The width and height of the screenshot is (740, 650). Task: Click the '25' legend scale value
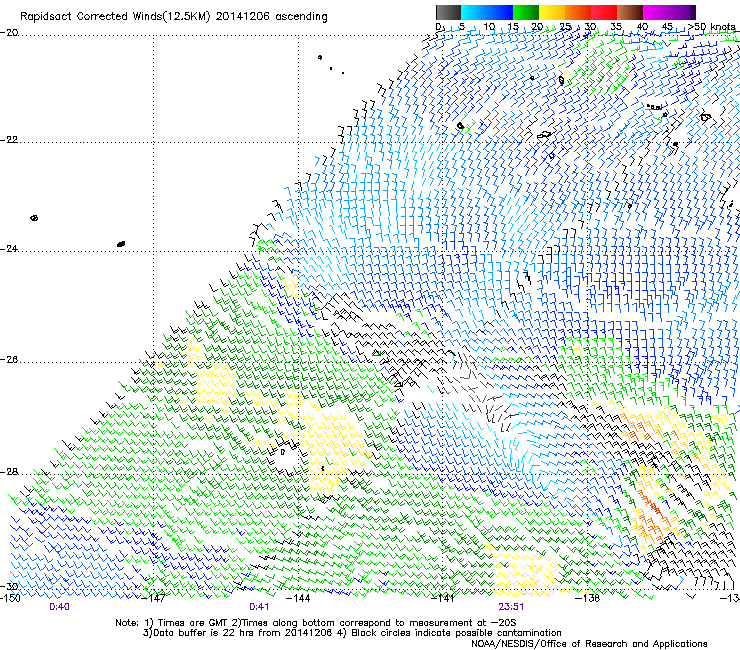pos(565,26)
